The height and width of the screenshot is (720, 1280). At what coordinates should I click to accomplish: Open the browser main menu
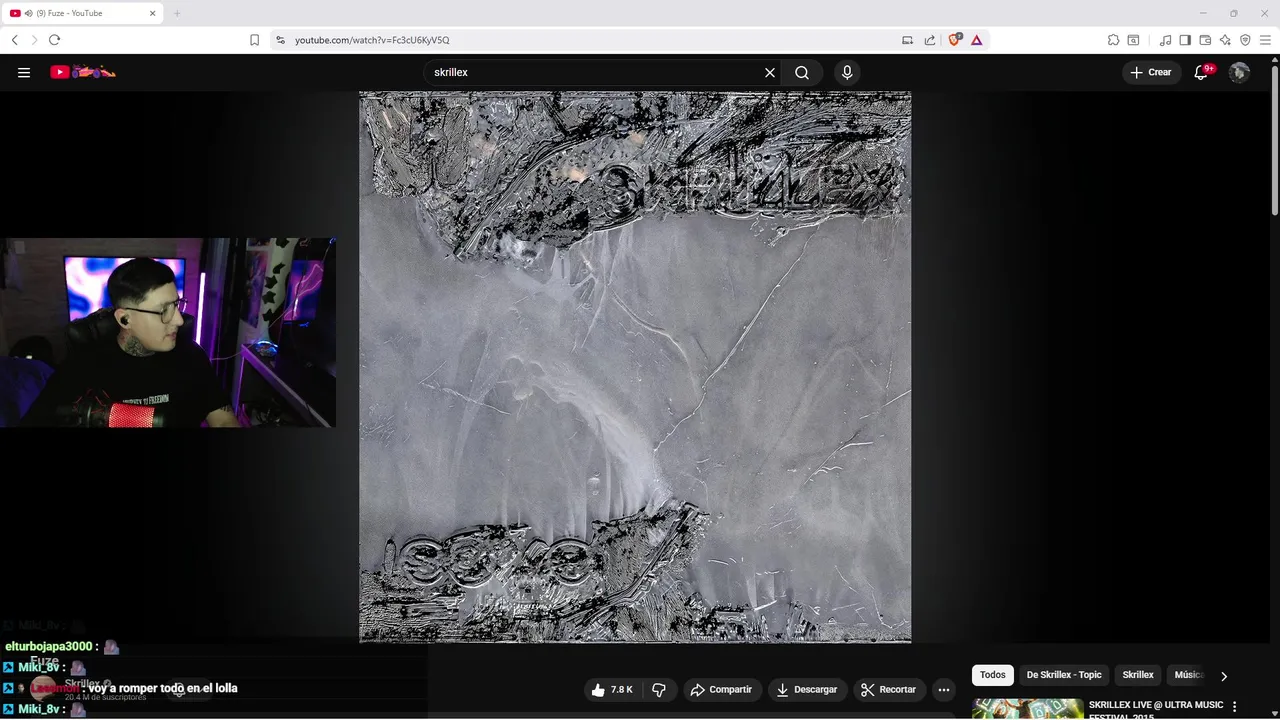(x=1265, y=40)
